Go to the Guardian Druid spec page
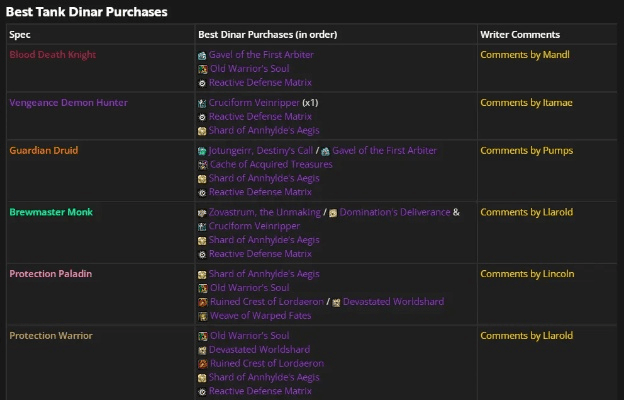The height and width of the screenshot is (400, 624). click(44, 150)
